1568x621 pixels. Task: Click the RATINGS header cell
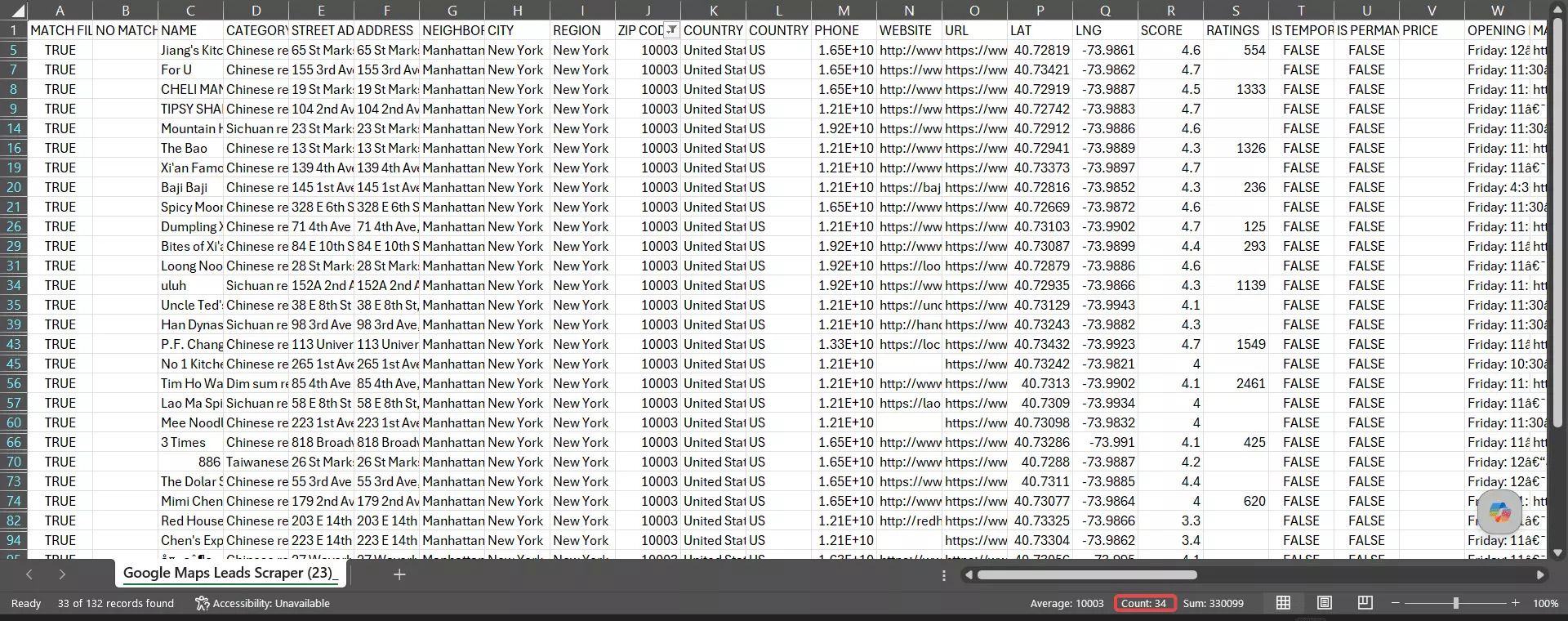point(1236,30)
